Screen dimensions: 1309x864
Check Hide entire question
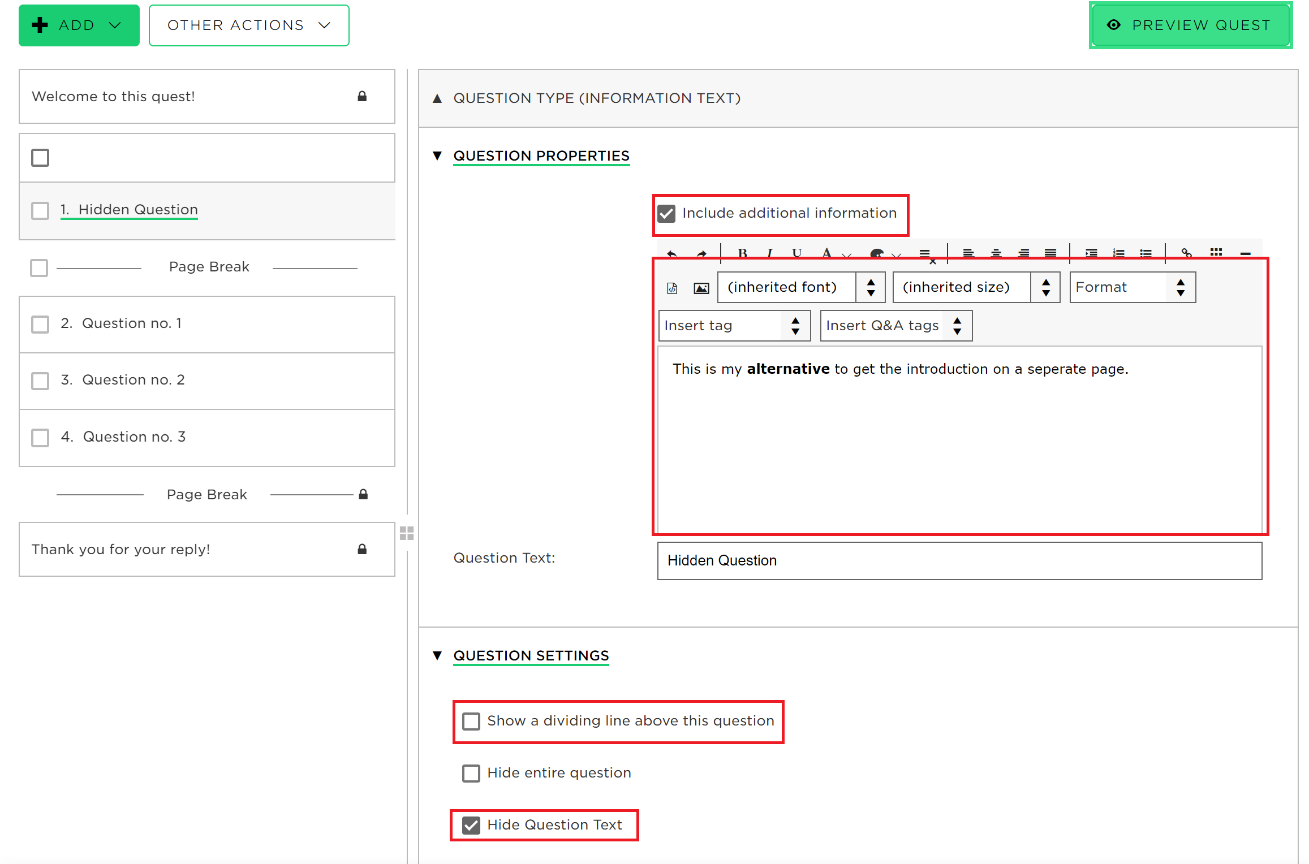coord(471,773)
